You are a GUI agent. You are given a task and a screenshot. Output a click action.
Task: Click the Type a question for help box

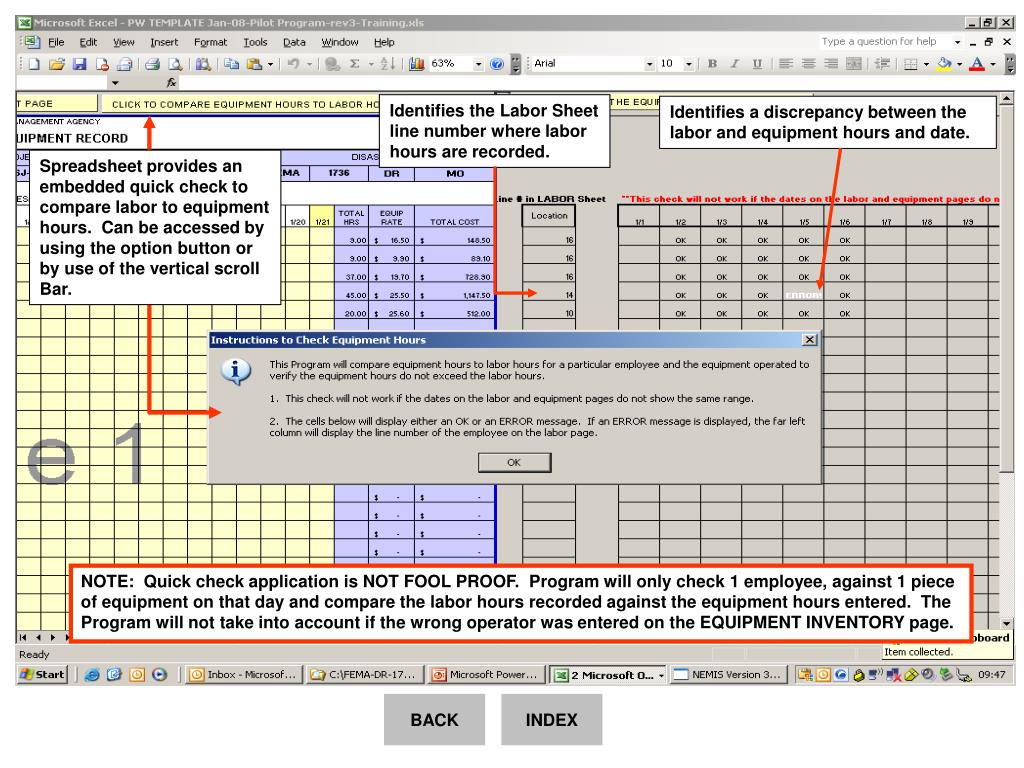tap(884, 42)
